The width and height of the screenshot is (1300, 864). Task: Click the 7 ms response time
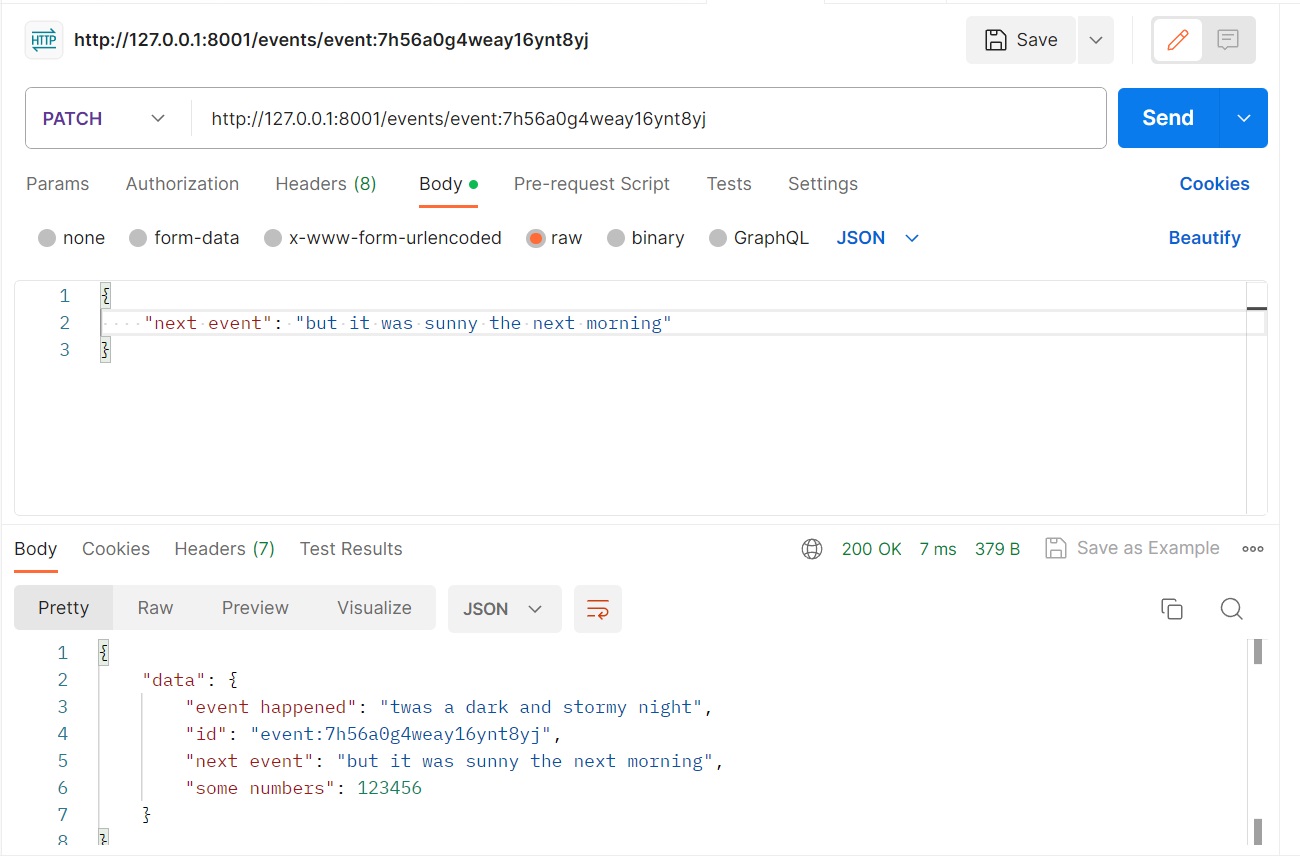click(938, 549)
